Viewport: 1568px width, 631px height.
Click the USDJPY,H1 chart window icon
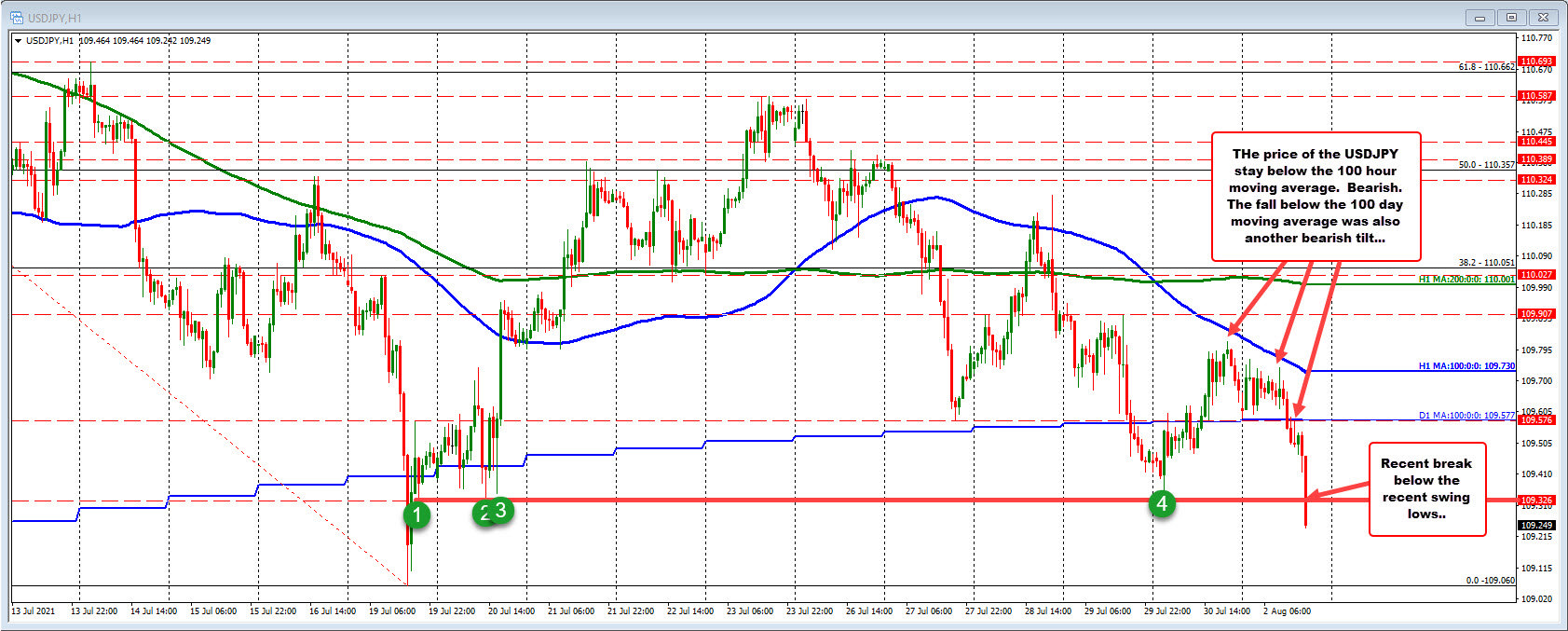(16, 17)
